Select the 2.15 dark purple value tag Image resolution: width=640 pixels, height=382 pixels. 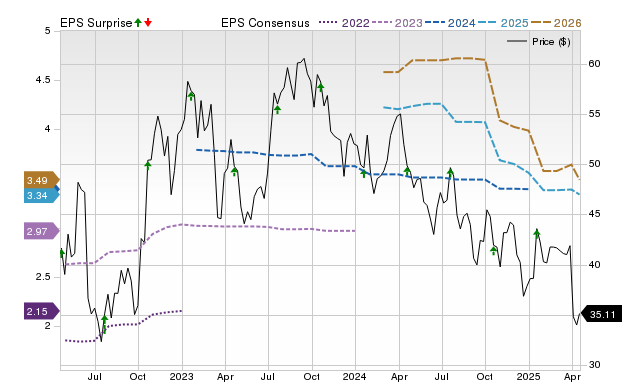pos(41,312)
